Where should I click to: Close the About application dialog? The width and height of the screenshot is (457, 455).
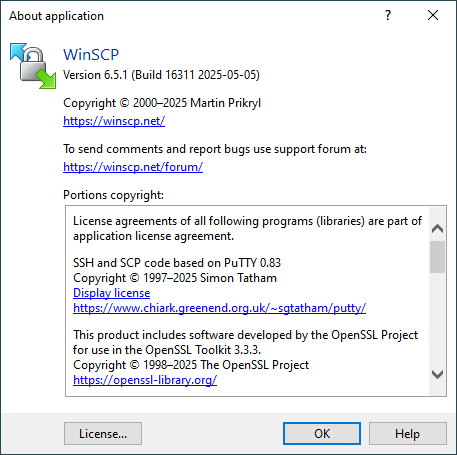pos(433,15)
